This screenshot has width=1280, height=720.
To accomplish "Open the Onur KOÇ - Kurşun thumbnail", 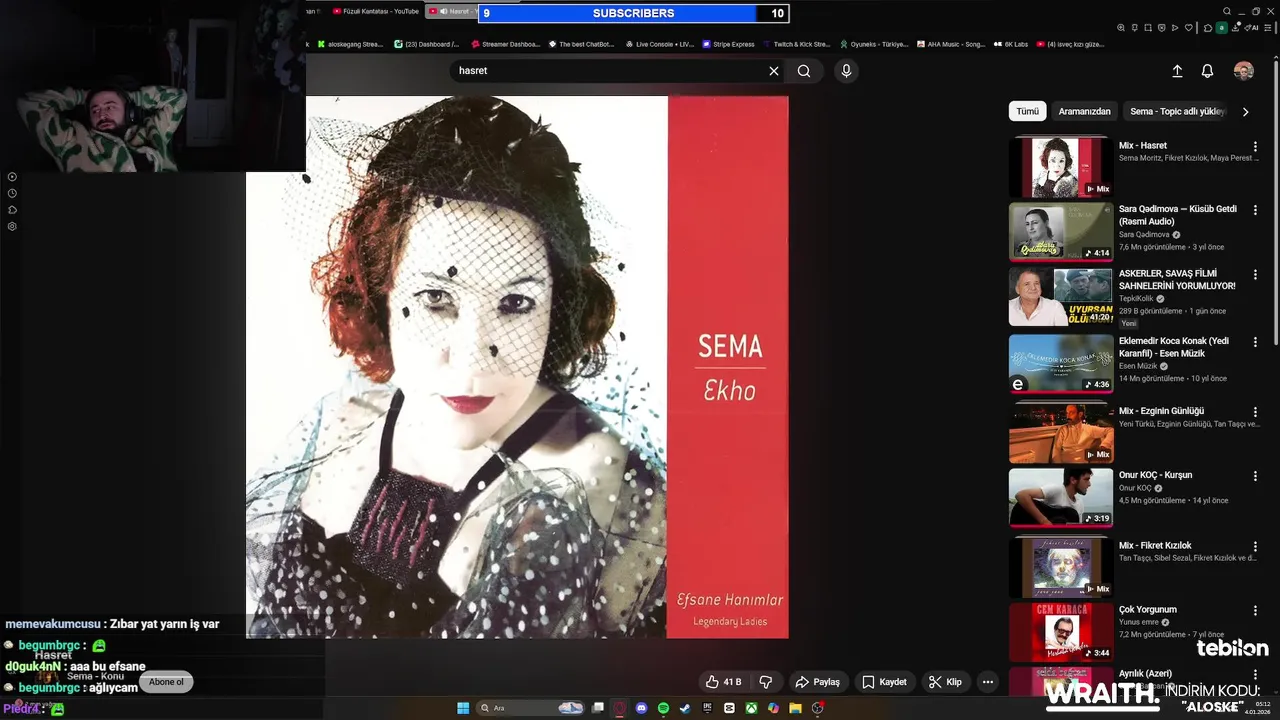I will pos(1061,497).
